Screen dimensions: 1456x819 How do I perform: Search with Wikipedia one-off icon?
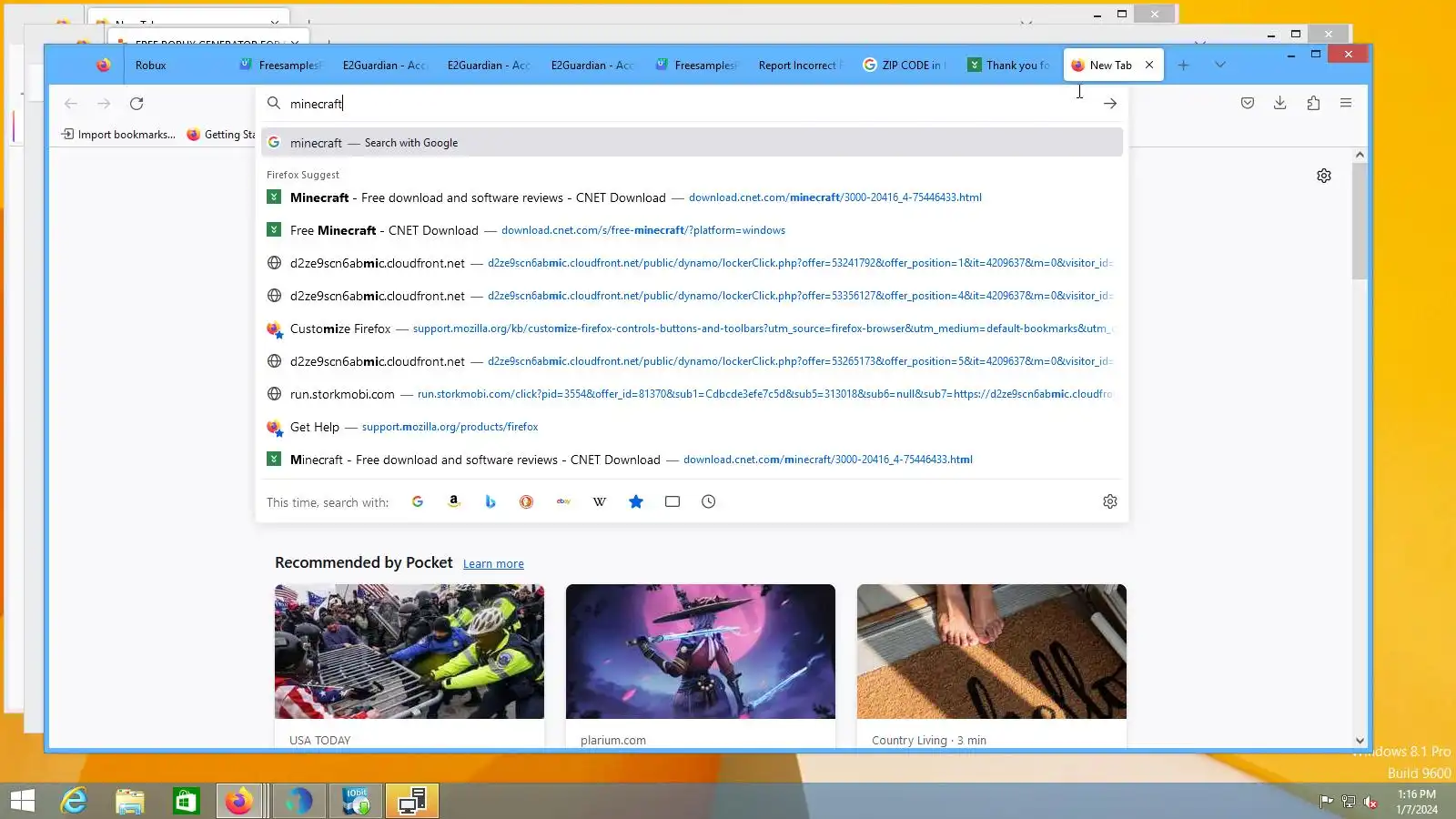(600, 501)
